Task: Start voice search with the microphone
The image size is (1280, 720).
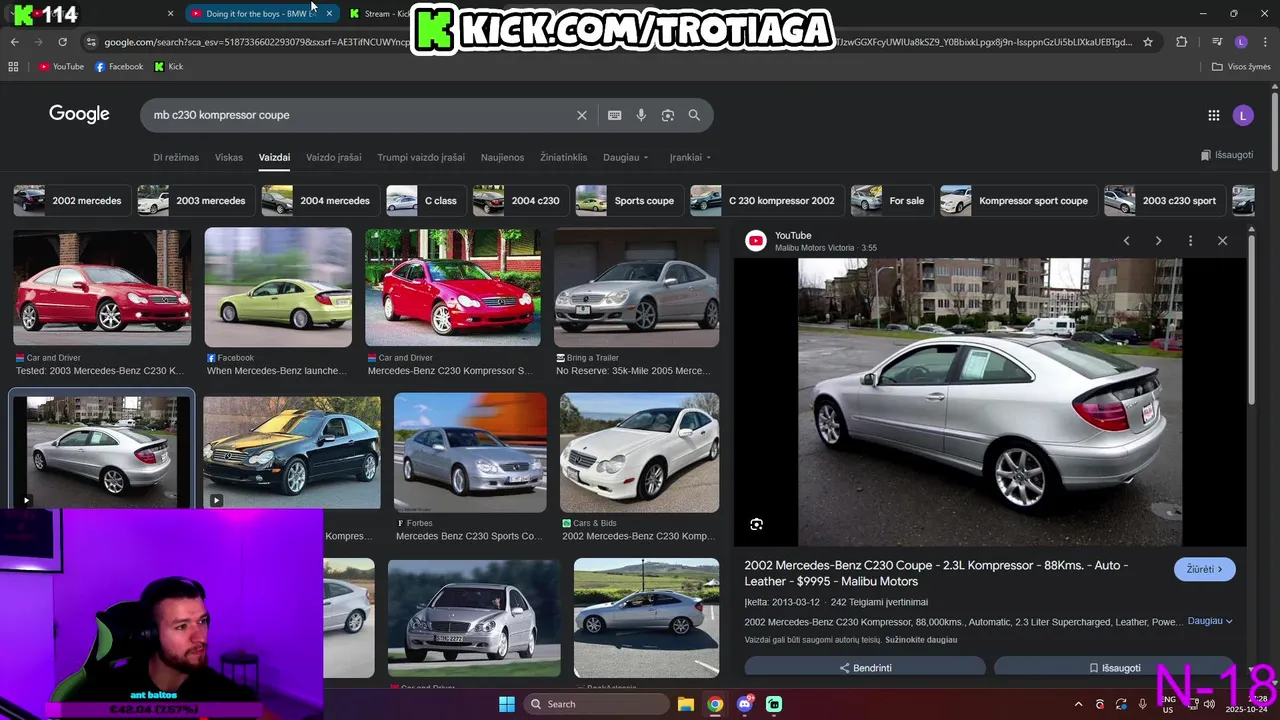Action: tap(641, 115)
